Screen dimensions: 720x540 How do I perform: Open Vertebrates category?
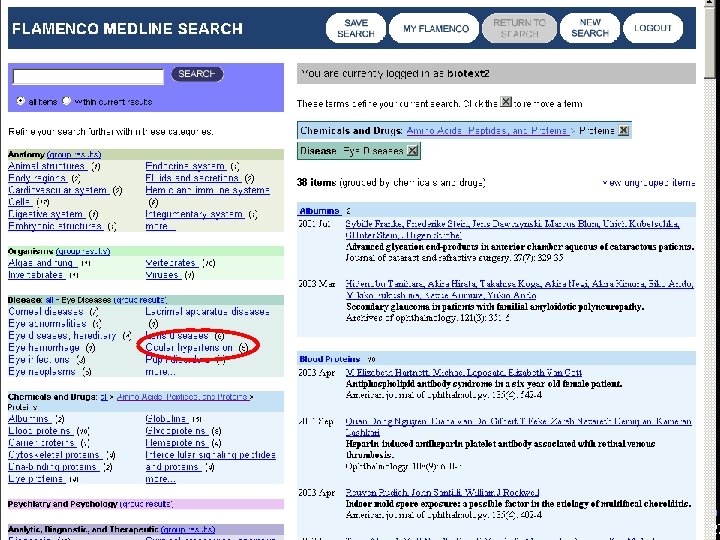coord(172,263)
